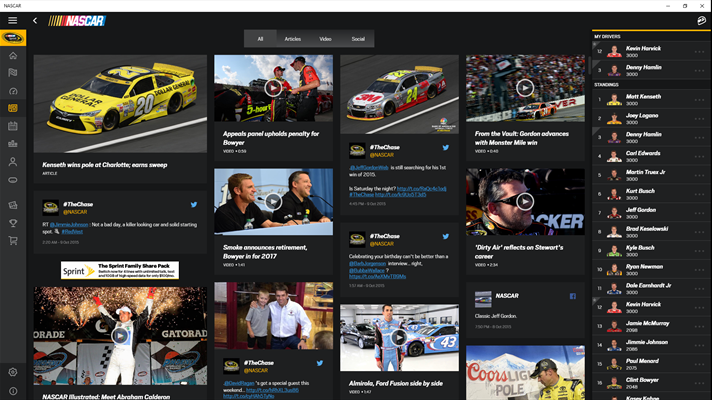
Task: Select Denny Hamlin under My Drivers
Action: coord(651,70)
